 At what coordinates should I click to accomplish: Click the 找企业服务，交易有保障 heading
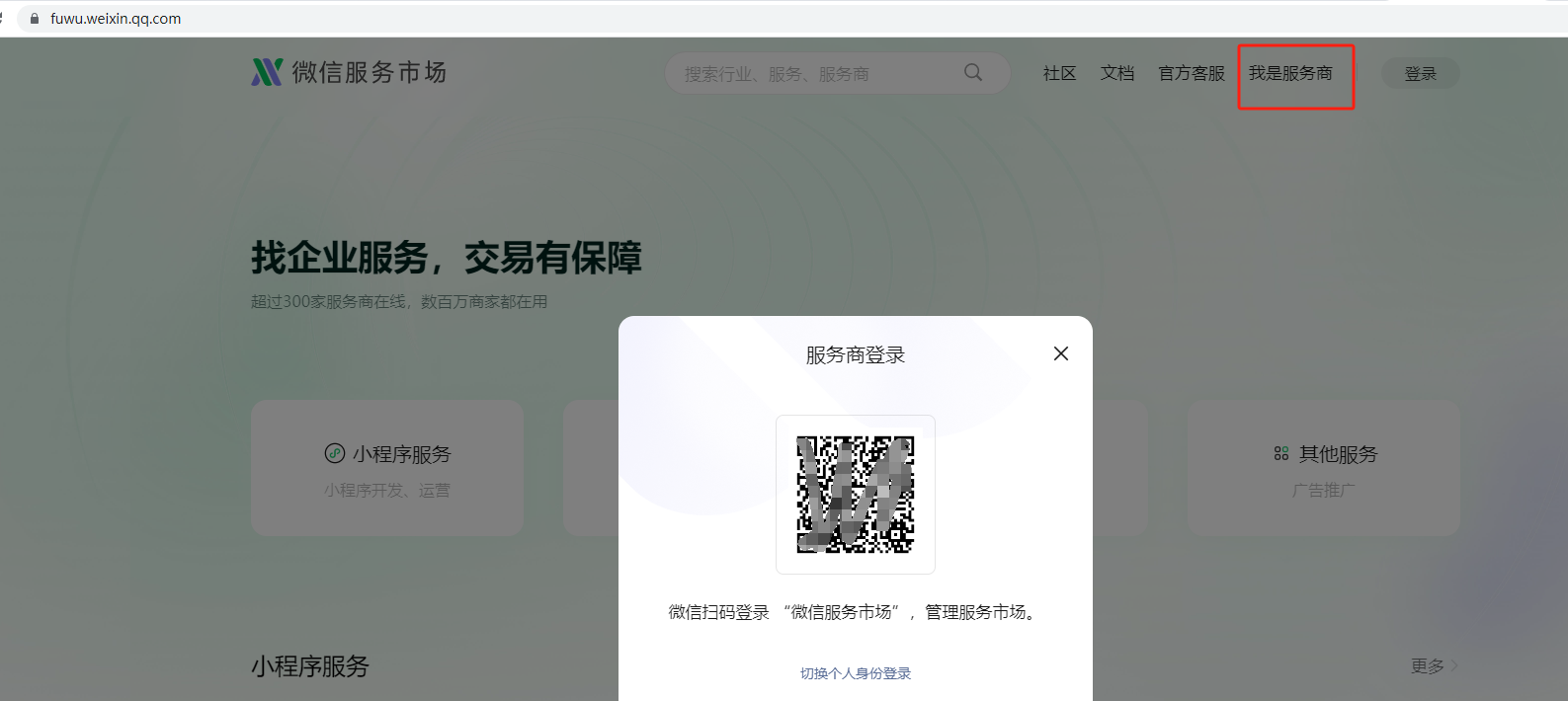point(447,258)
